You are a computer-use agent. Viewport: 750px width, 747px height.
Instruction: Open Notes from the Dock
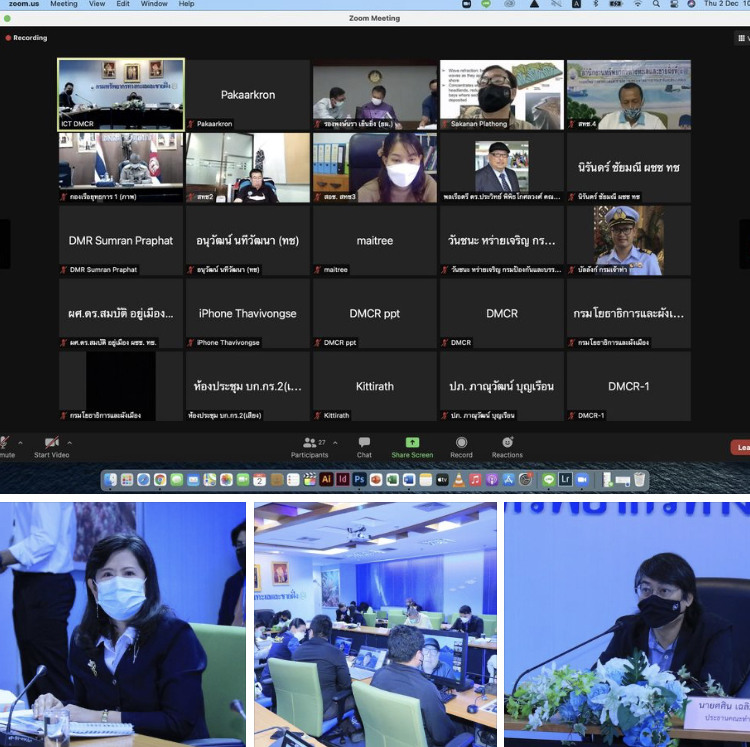426,480
